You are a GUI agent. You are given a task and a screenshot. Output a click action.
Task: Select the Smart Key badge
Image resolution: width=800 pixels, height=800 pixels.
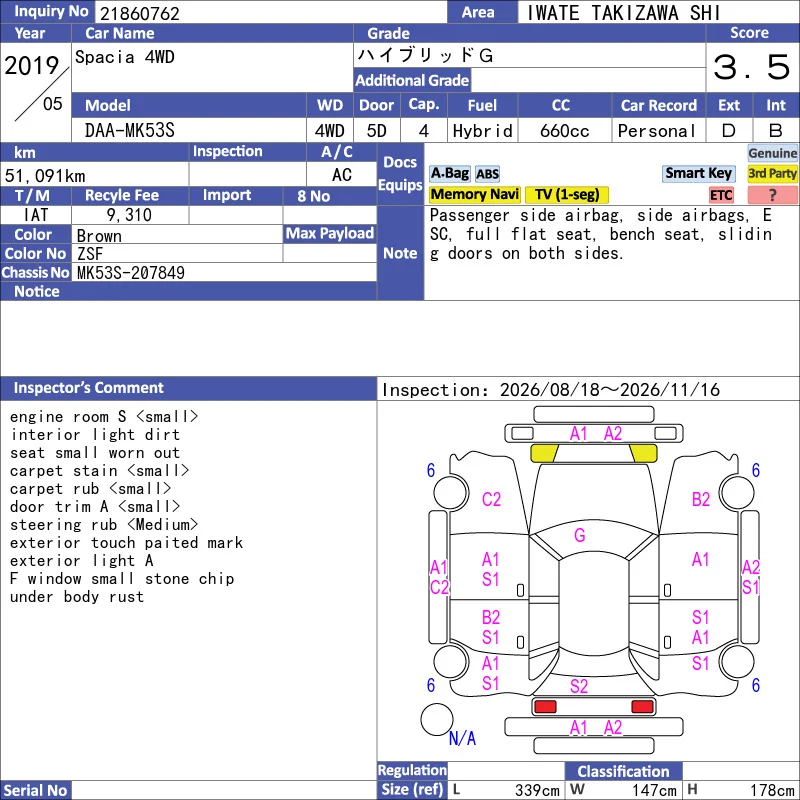point(698,173)
